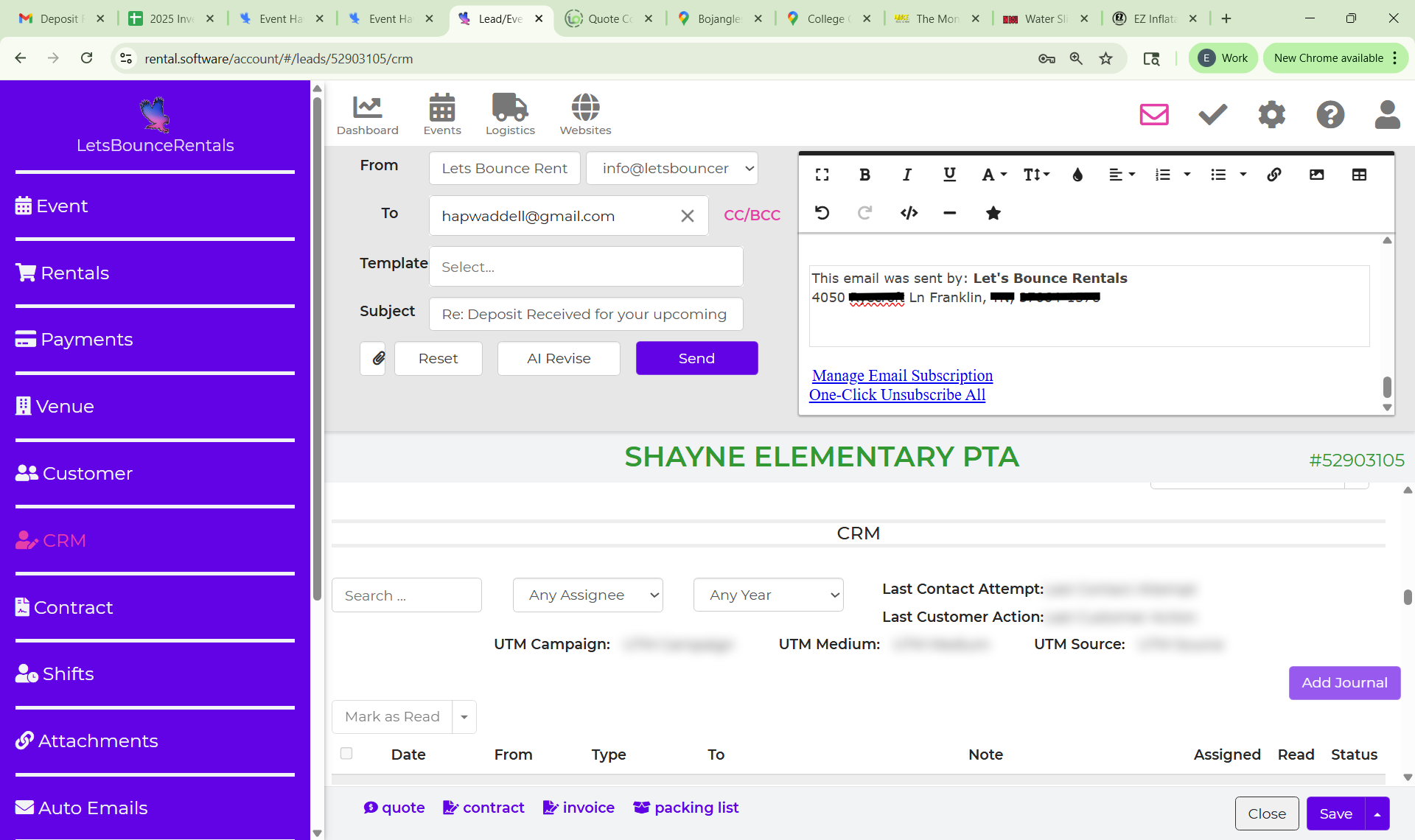Click the CRM search field
The image size is (1415, 840).
[x=406, y=595]
